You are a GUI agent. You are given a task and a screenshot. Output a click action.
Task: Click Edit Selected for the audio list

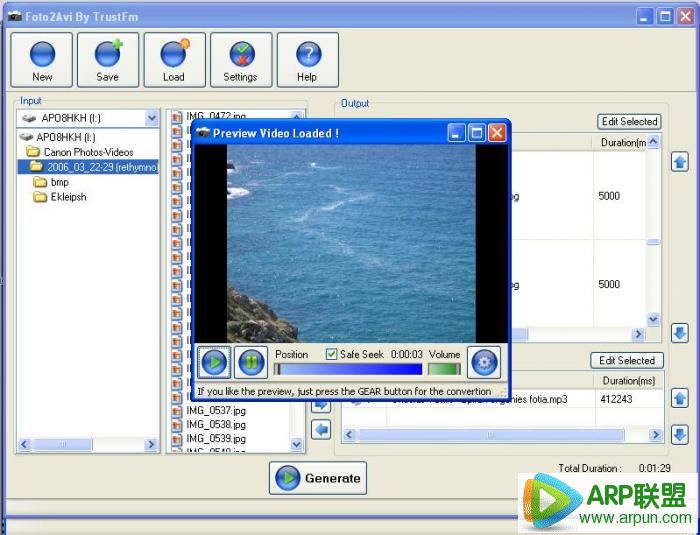[627, 360]
